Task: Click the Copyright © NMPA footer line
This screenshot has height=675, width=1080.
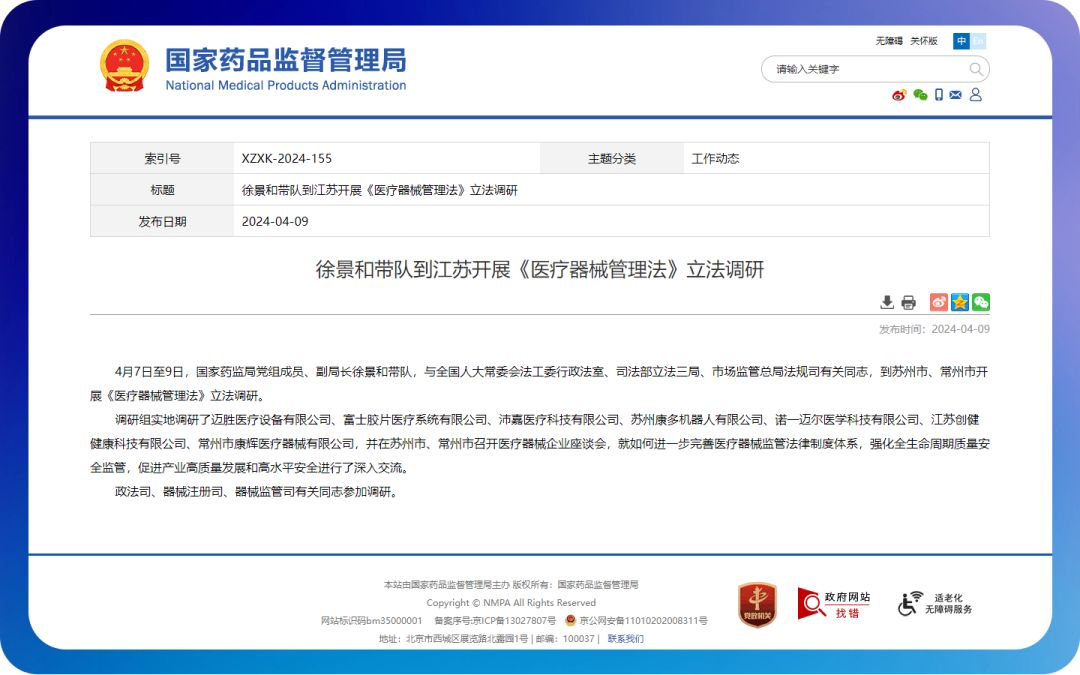Action: tap(510, 603)
